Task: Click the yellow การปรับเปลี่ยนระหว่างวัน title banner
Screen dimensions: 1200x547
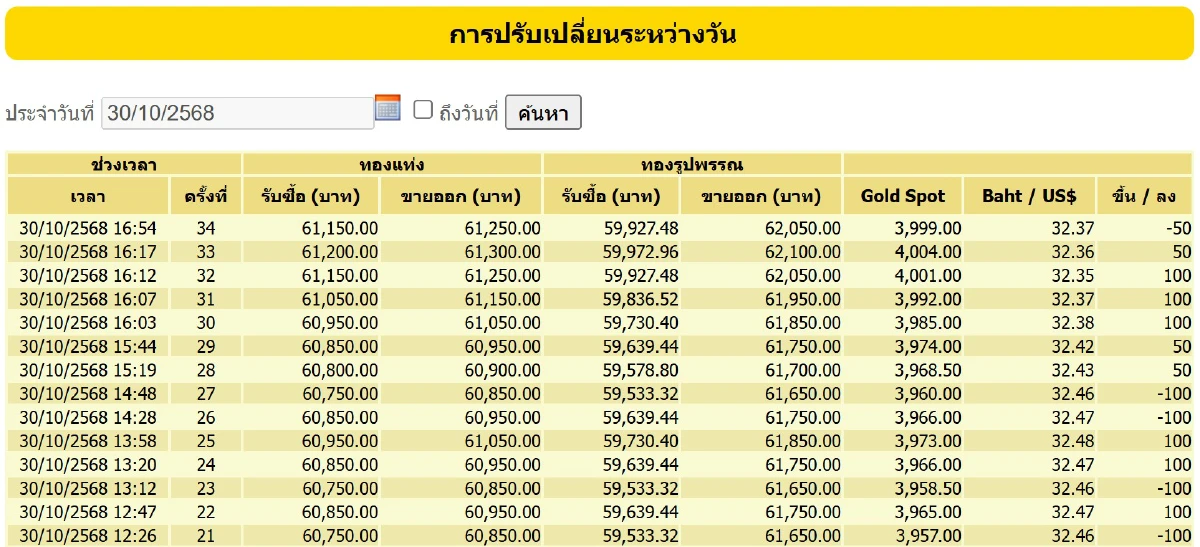Action: point(599,34)
